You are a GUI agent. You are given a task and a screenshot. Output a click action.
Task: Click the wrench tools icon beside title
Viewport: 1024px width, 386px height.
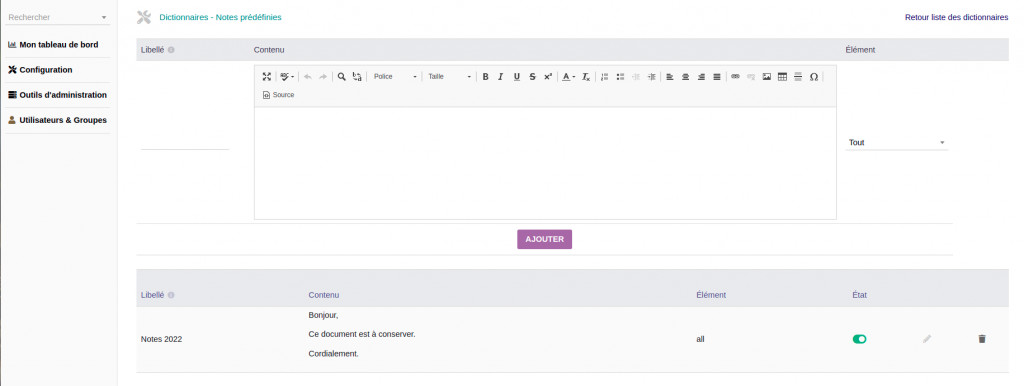tap(144, 18)
